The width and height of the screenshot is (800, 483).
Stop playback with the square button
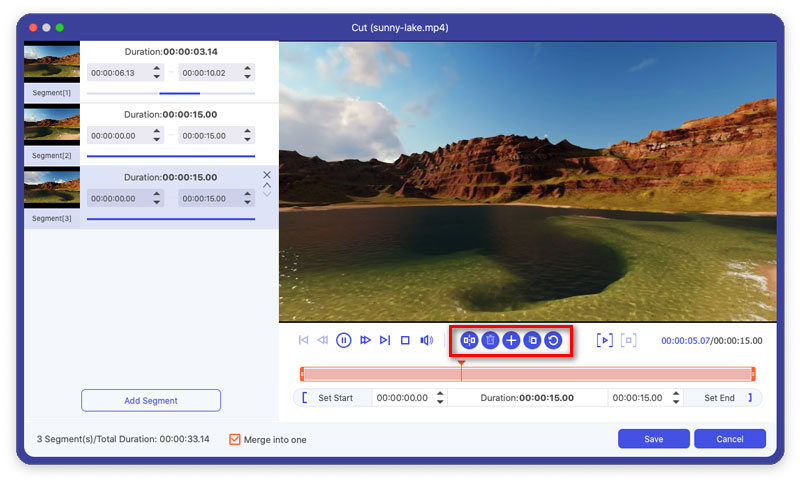click(405, 341)
